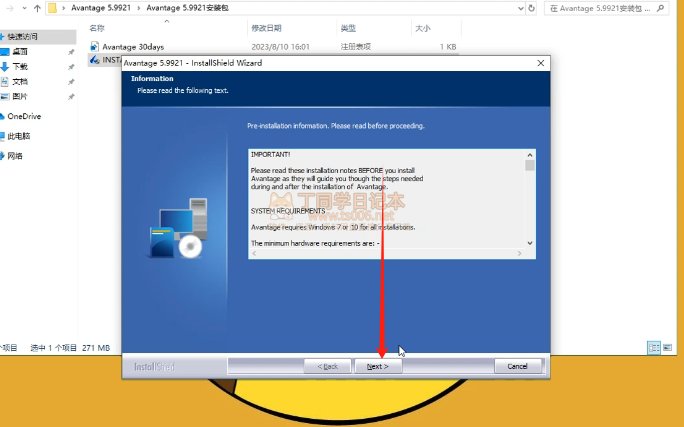This screenshot has height=427, width=684.
Task: Click the Explorer up-one-level arrow
Action: pyautogui.click(x=37, y=8)
